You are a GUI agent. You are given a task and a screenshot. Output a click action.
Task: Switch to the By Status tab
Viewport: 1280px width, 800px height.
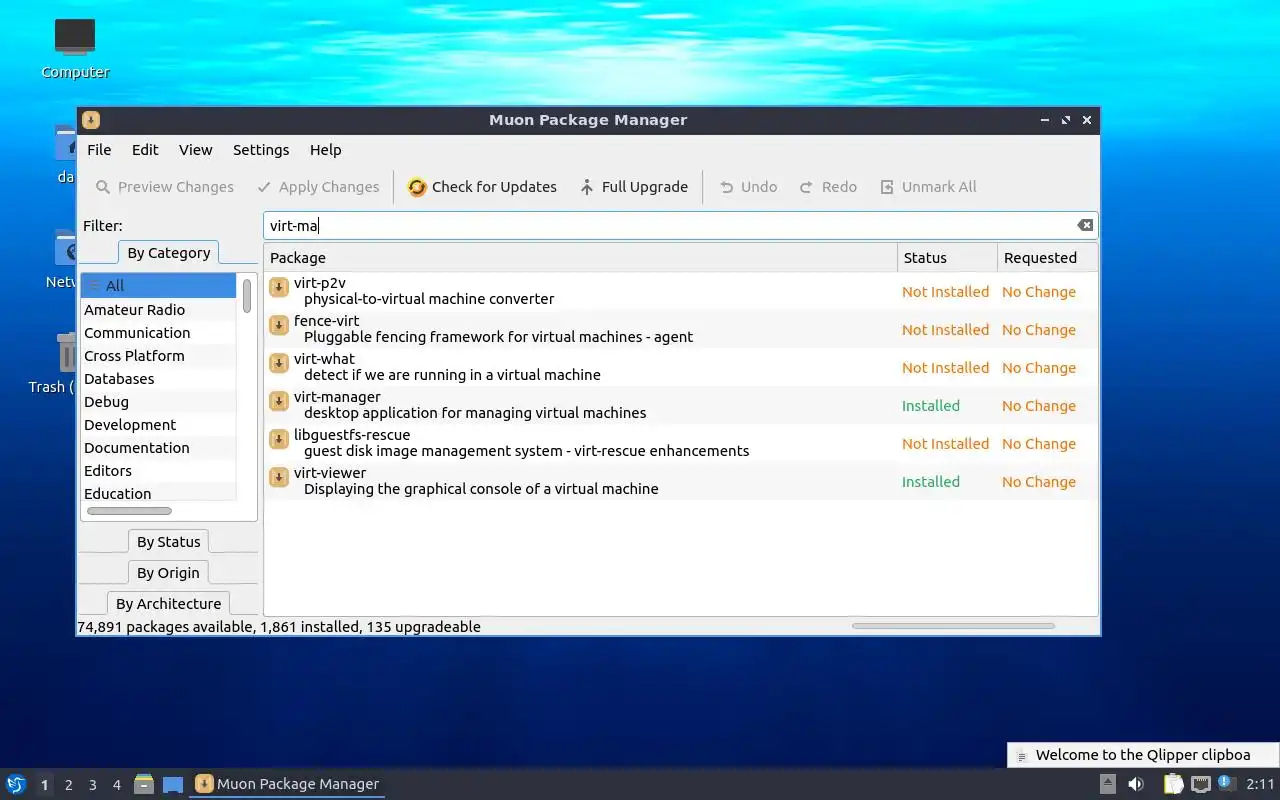pyautogui.click(x=168, y=542)
